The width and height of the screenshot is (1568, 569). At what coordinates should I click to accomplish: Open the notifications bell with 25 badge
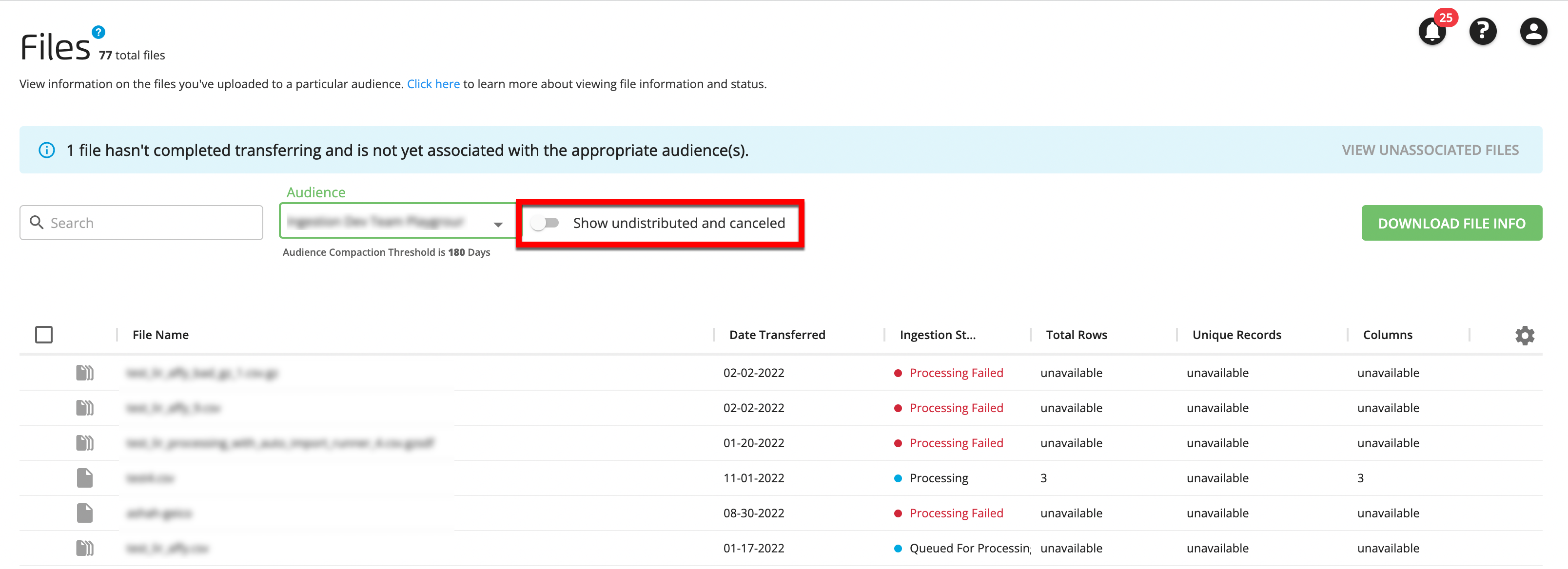pyautogui.click(x=1432, y=31)
